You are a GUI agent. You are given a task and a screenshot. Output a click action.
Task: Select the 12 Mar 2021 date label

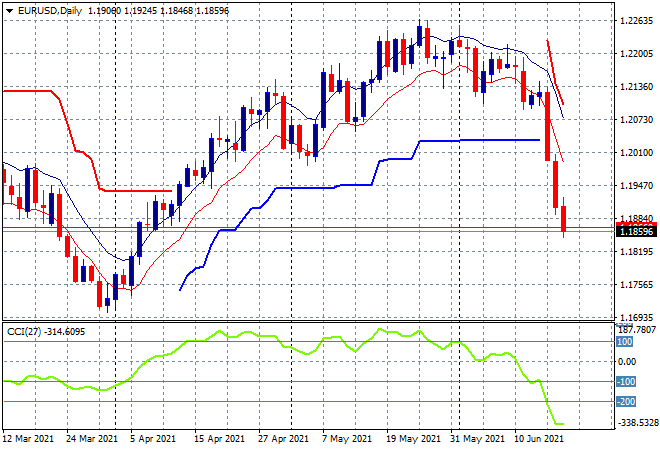(28, 439)
